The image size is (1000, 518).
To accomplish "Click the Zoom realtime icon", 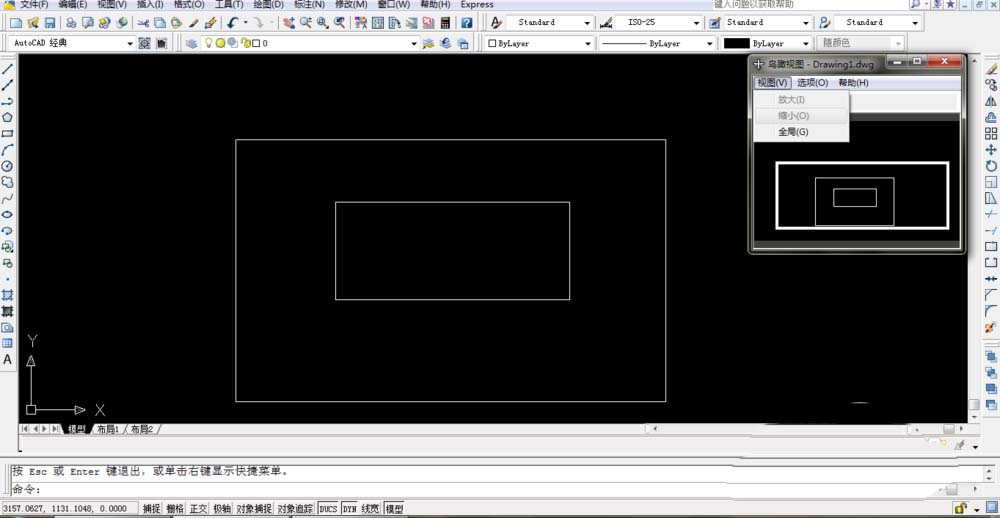I will 306,23.
